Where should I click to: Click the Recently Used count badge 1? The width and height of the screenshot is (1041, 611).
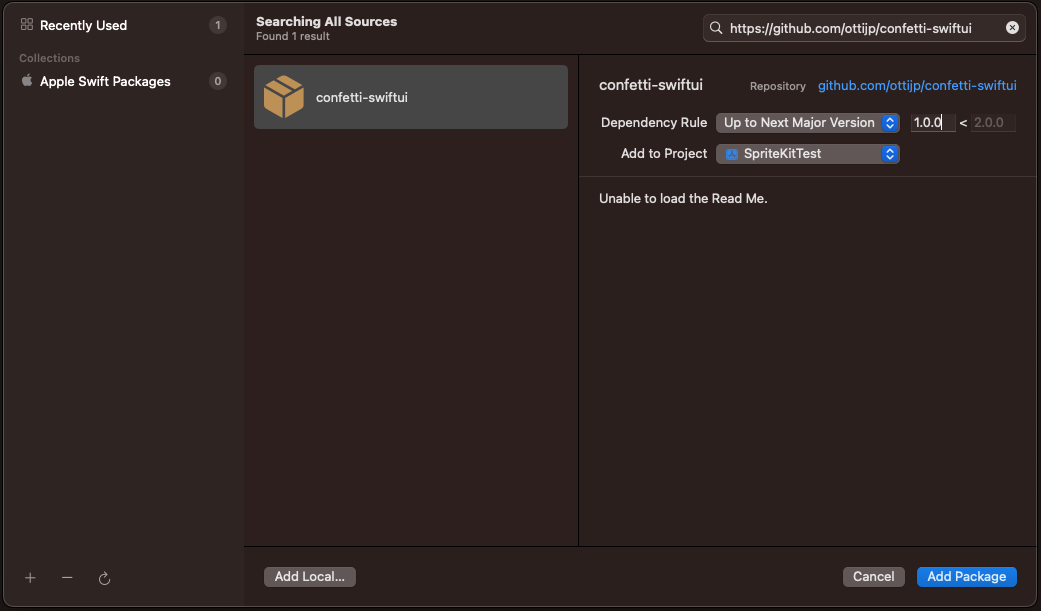pyautogui.click(x=218, y=25)
